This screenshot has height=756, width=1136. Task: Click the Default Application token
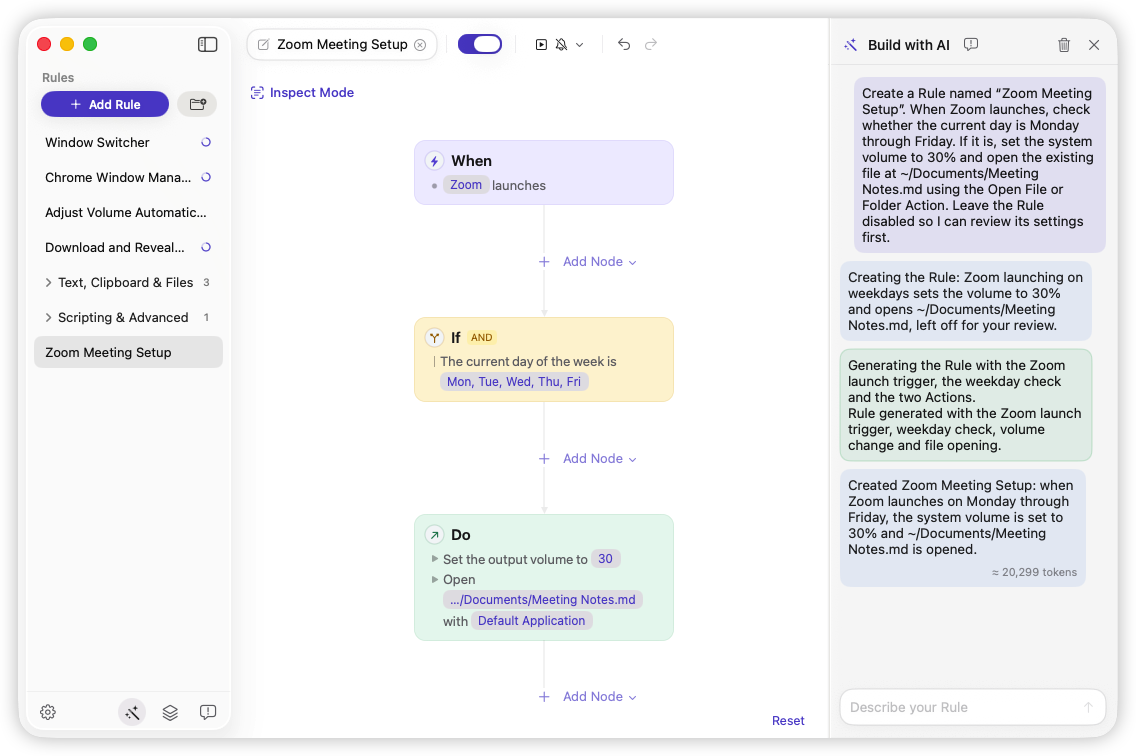tap(532, 620)
